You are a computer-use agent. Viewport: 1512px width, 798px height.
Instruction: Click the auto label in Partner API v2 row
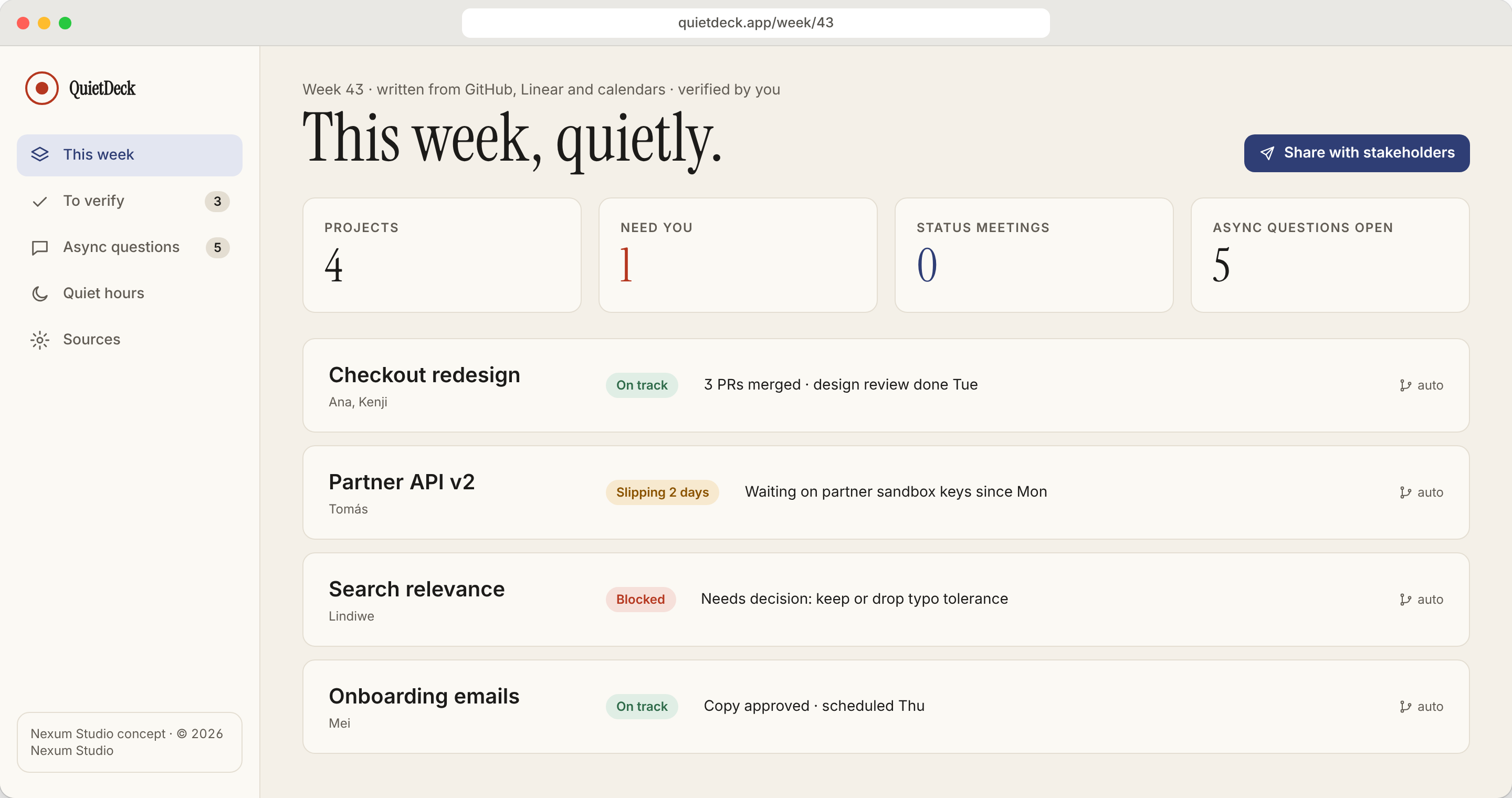tap(1430, 492)
